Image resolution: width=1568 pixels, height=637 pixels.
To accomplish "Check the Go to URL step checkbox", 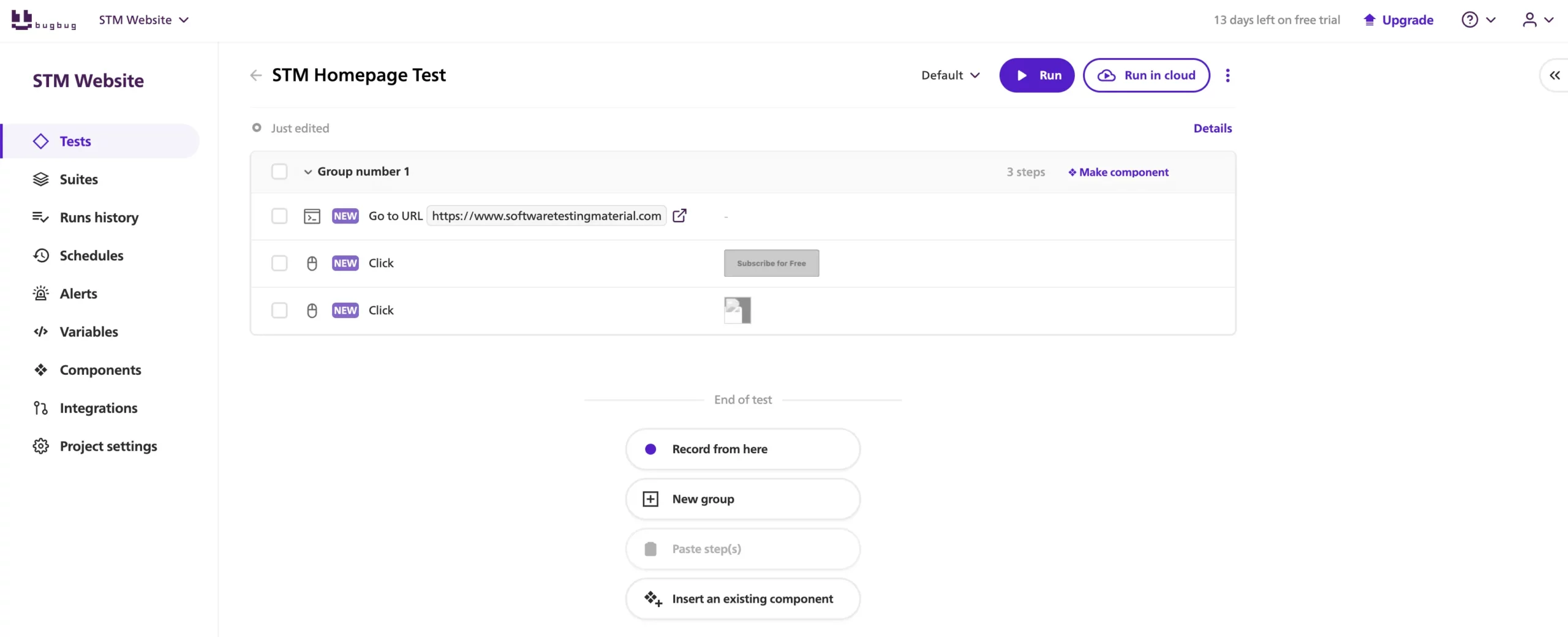I will pos(279,216).
